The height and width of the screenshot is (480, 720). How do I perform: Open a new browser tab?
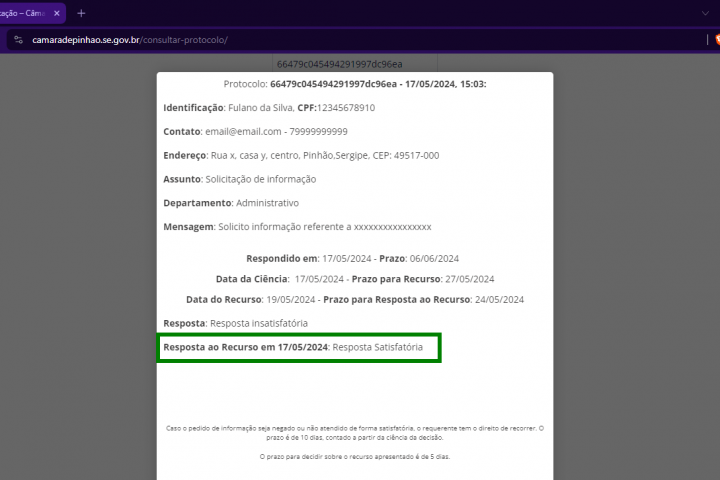coord(81,13)
